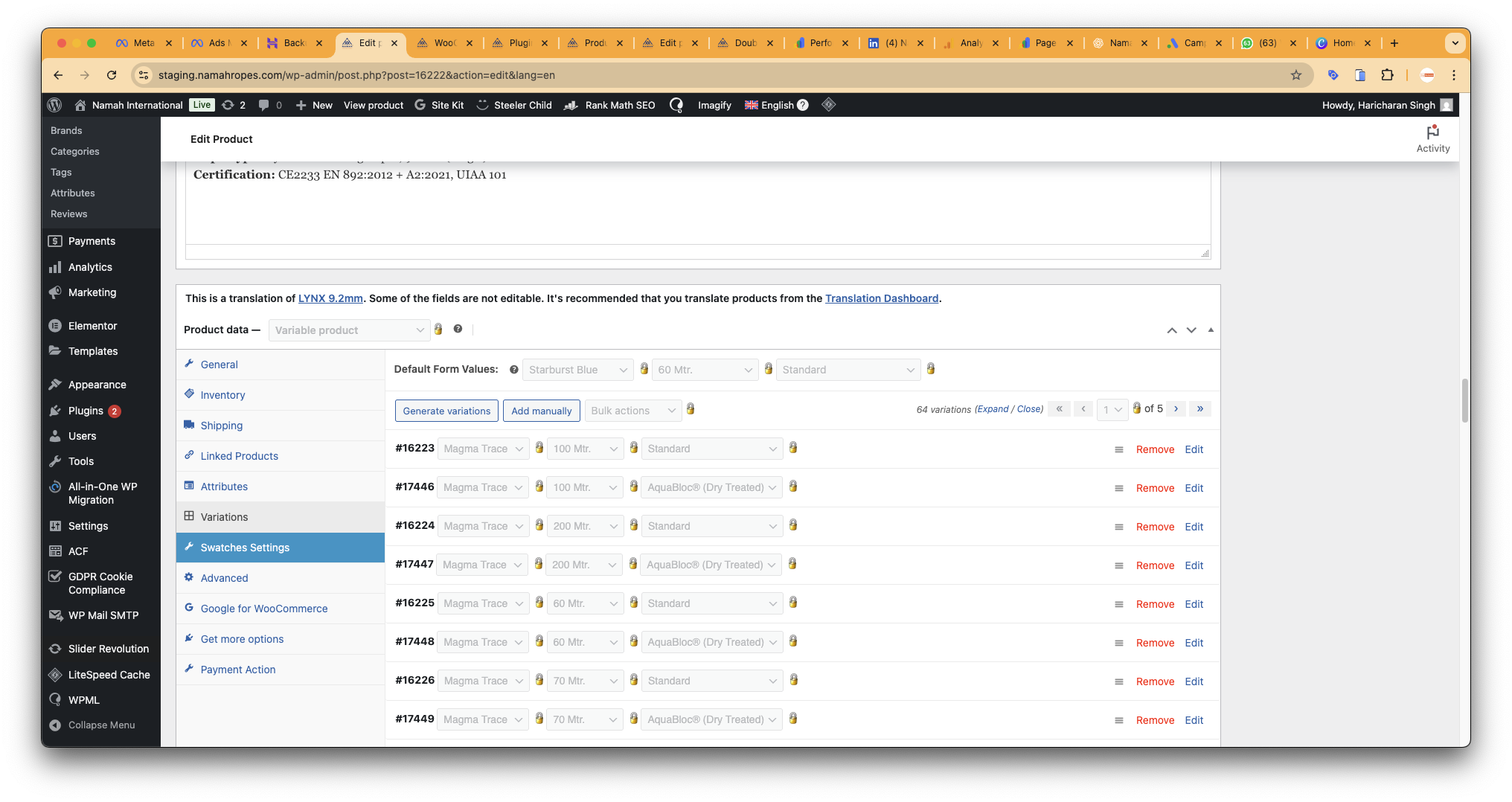This screenshot has height=802, width=1512.
Task: Open the Attributes product data tab
Action: tap(281, 487)
